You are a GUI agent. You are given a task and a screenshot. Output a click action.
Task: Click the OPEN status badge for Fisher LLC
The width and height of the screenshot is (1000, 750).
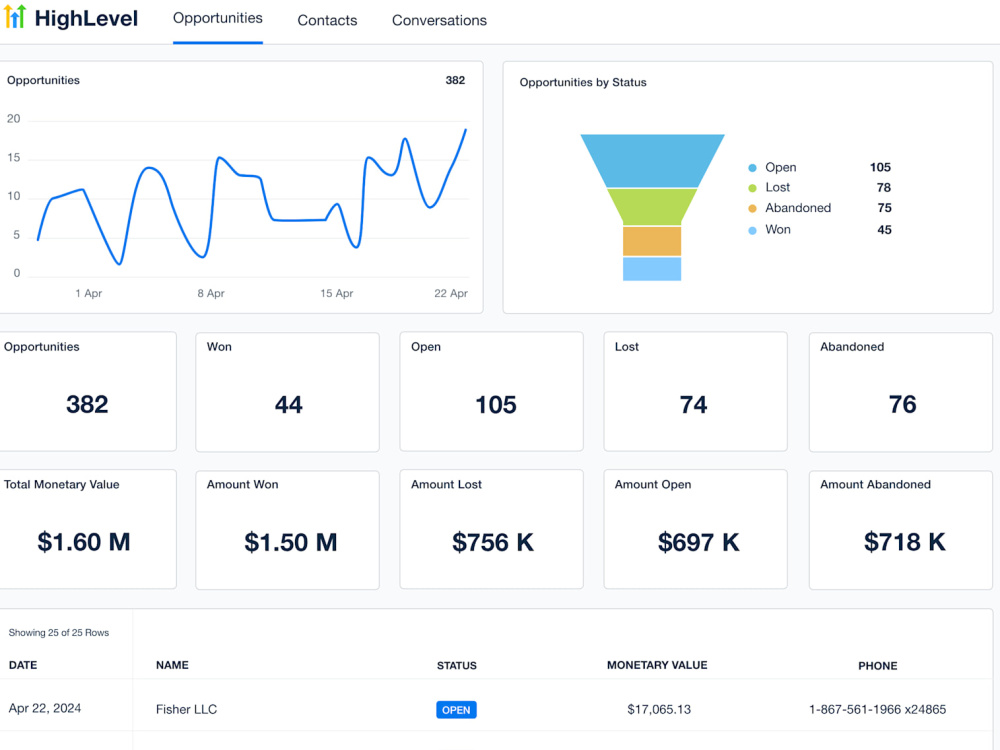(x=456, y=710)
